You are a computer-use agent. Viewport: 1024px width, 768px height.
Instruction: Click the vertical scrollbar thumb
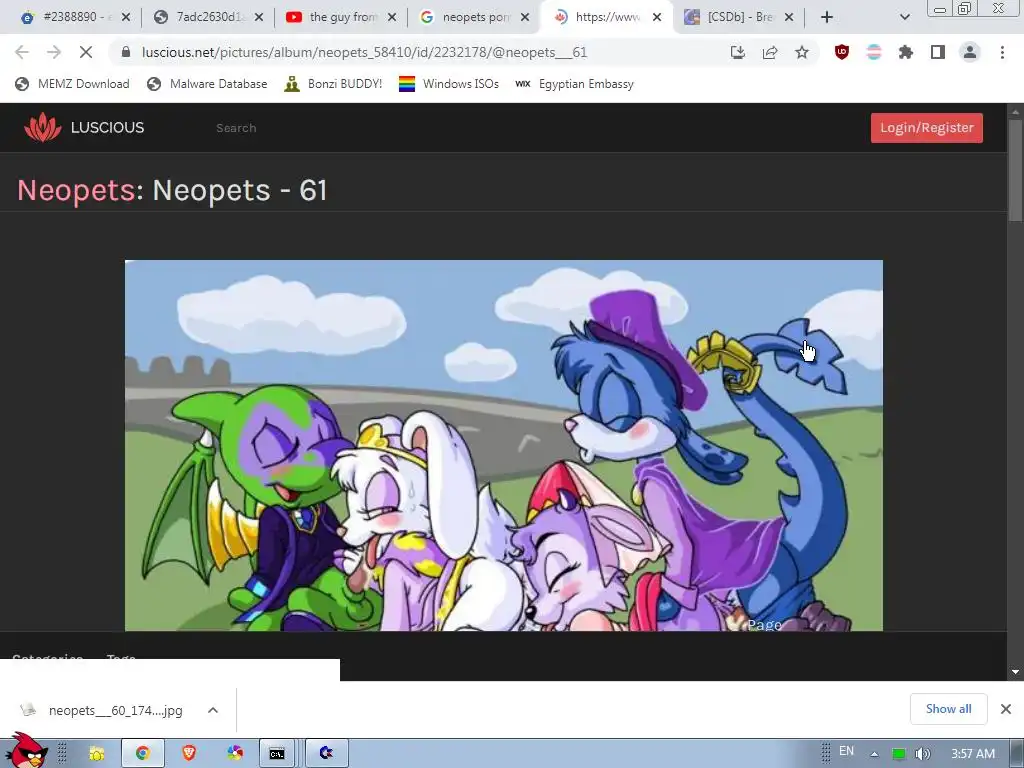(x=1016, y=171)
